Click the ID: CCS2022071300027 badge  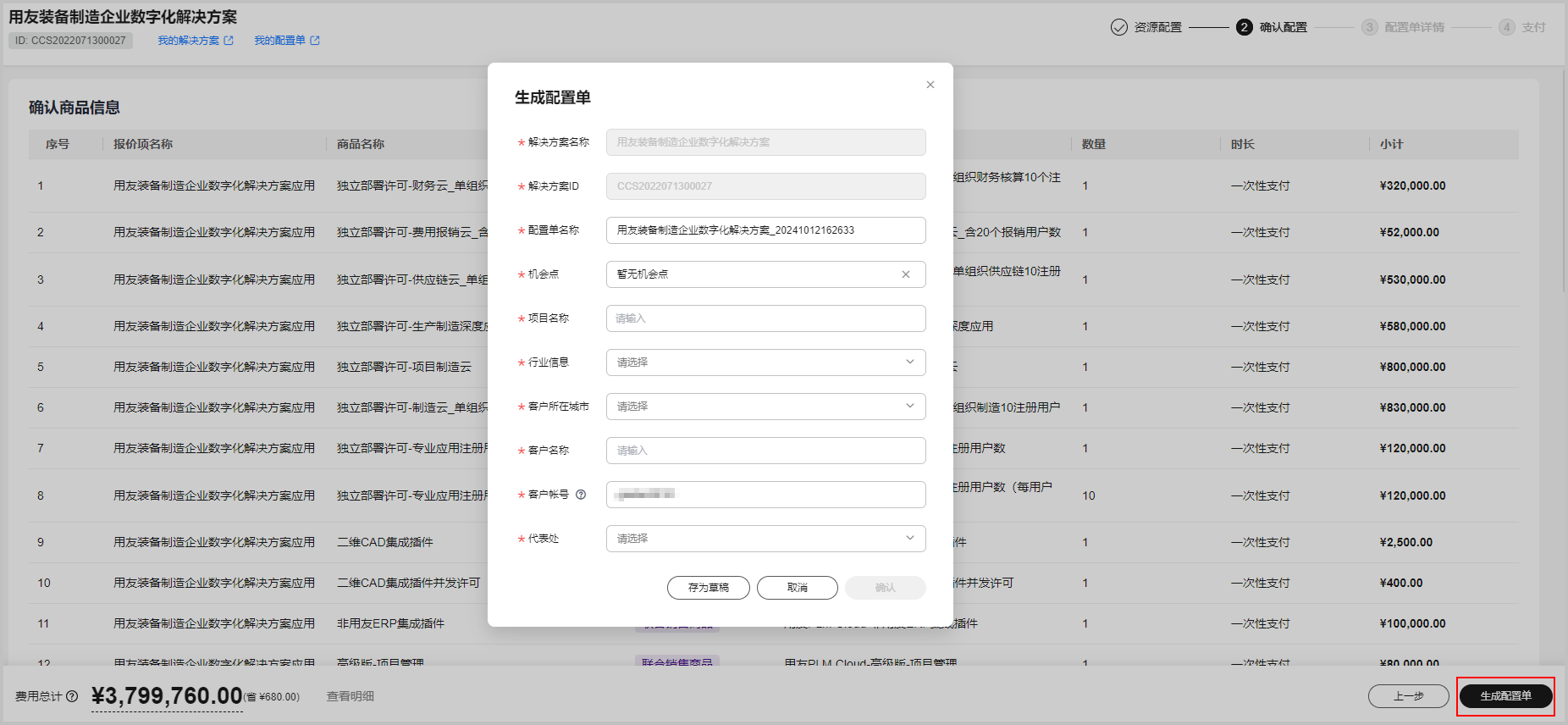coord(70,41)
